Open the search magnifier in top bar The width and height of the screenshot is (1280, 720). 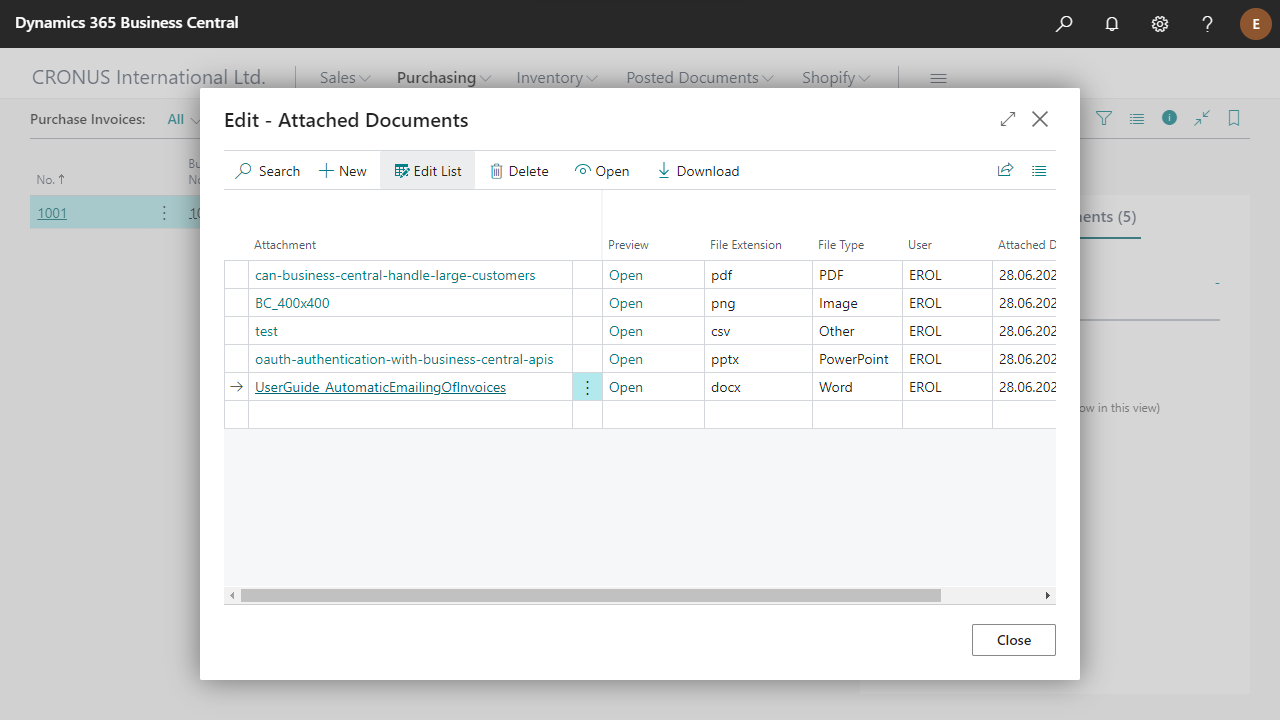point(1064,23)
